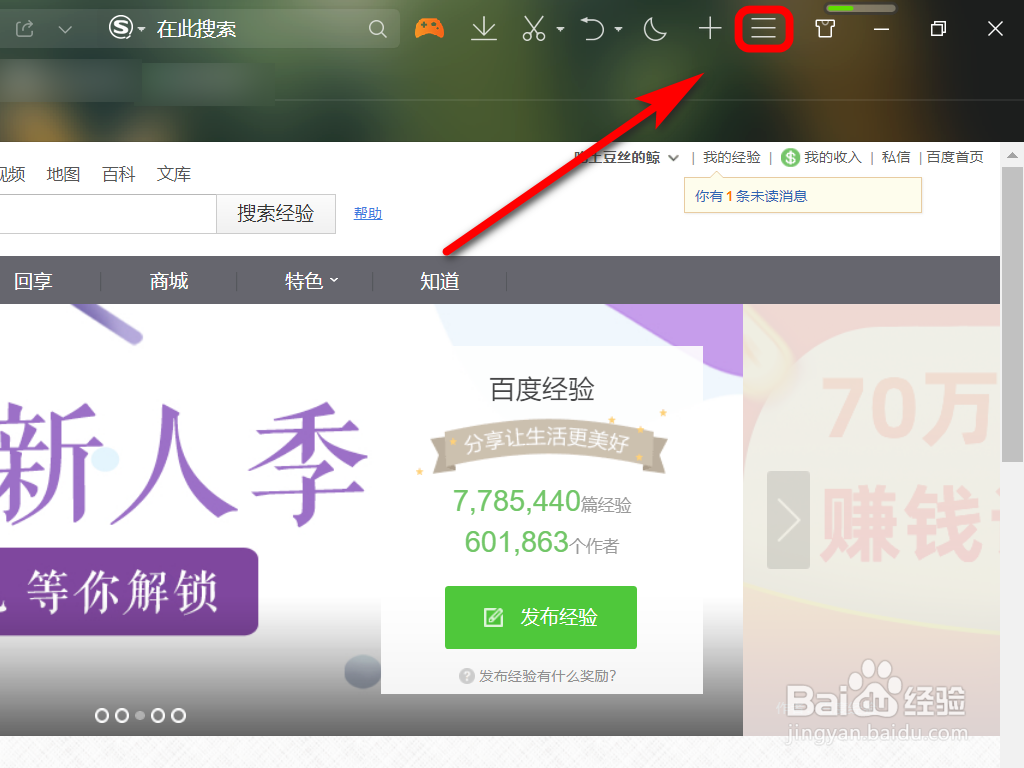Viewport: 1024px width, 768px height.
Task: Select fourth carousel indicator dot
Action: click(158, 716)
